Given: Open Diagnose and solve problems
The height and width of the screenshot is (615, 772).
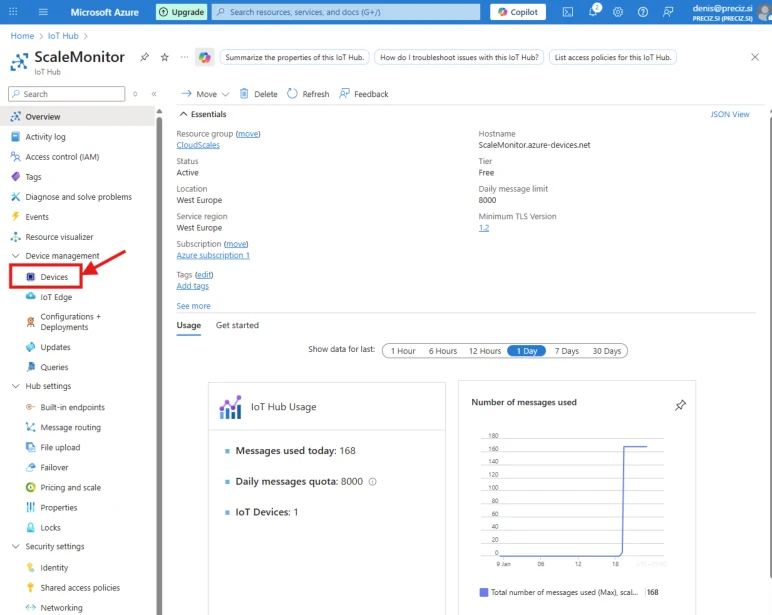Looking at the screenshot, I should [79, 197].
